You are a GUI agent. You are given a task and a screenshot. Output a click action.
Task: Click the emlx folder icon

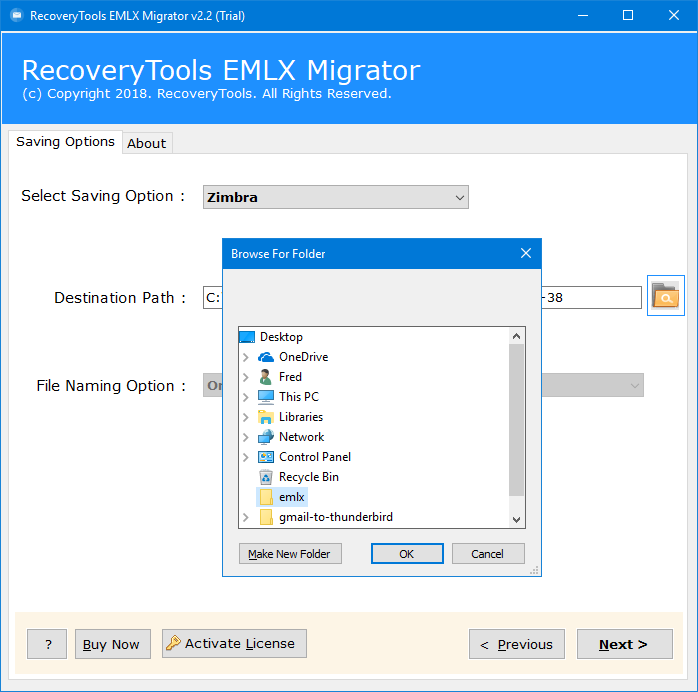(266, 497)
